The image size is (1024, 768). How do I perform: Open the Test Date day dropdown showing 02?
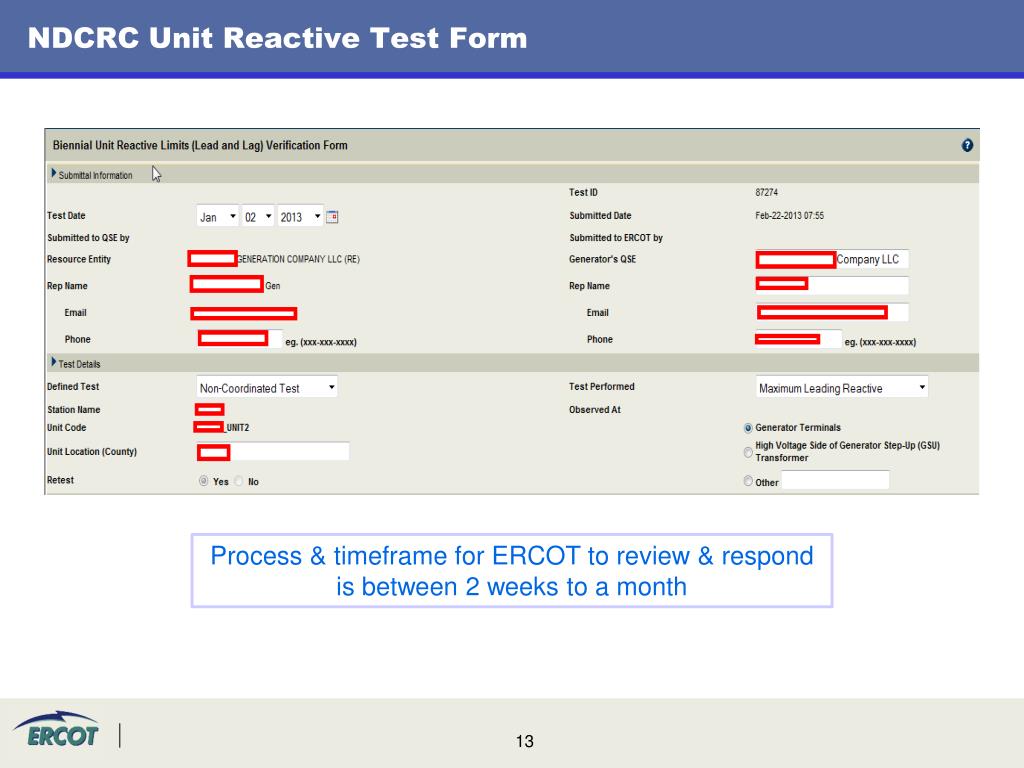[x=258, y=217]
